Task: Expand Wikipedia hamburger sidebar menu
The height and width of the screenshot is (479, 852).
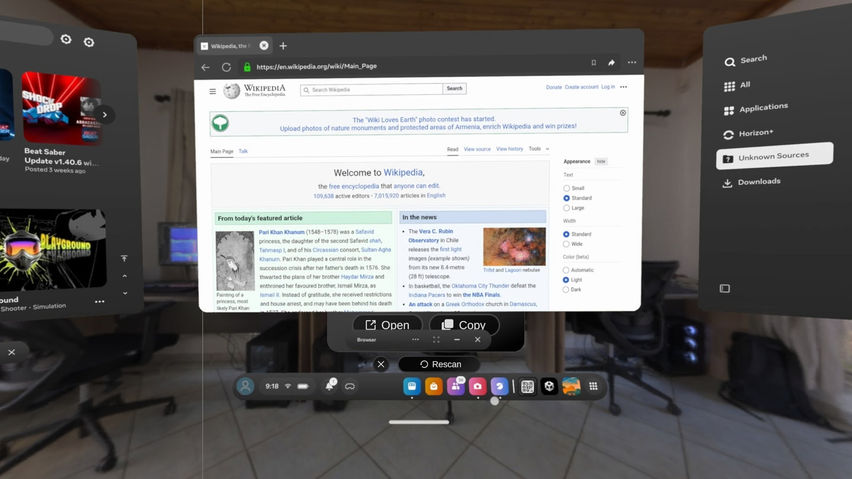Action: [x=212, y=91]
